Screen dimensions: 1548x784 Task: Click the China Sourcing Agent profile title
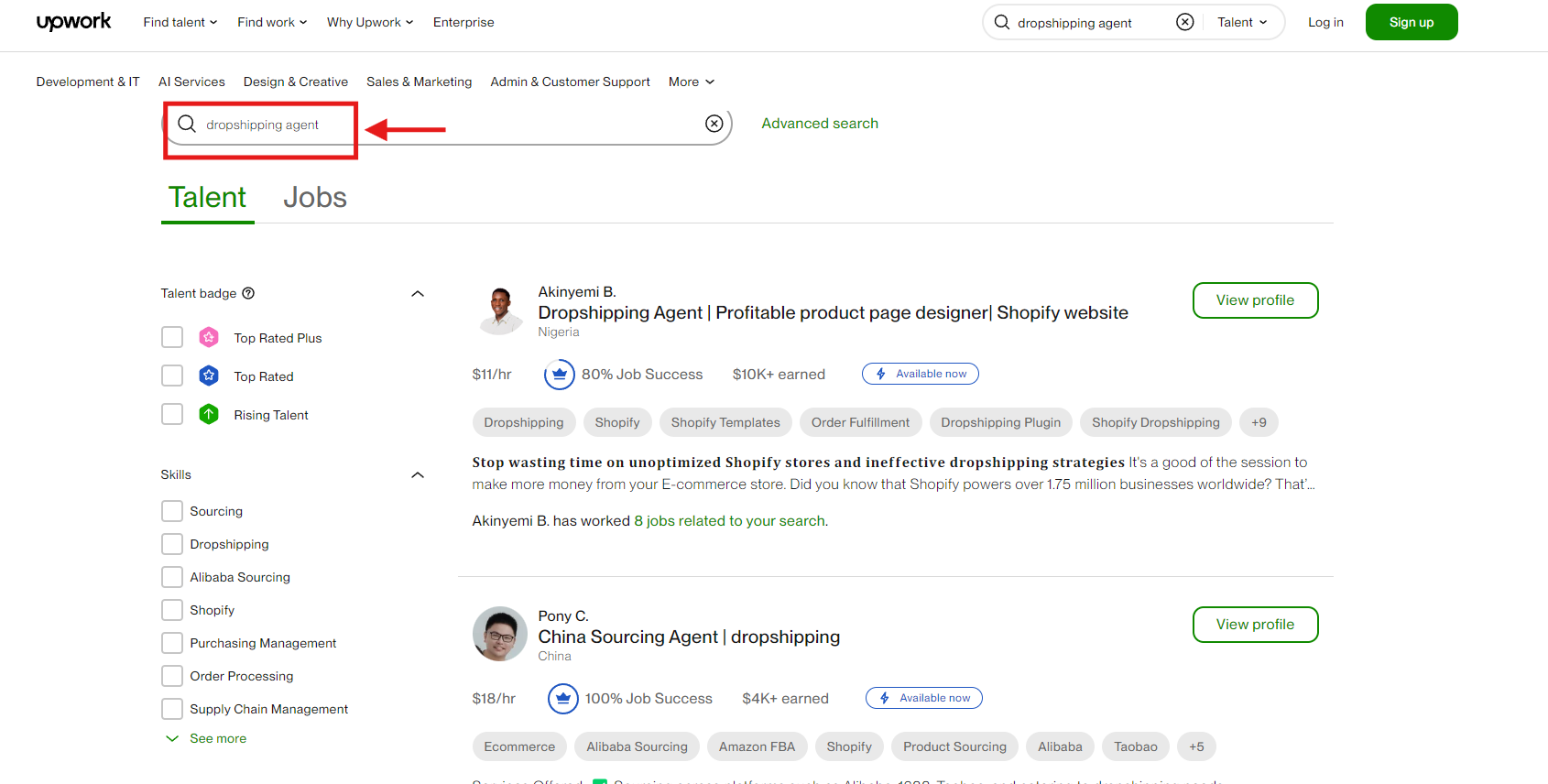pos(689,637)
